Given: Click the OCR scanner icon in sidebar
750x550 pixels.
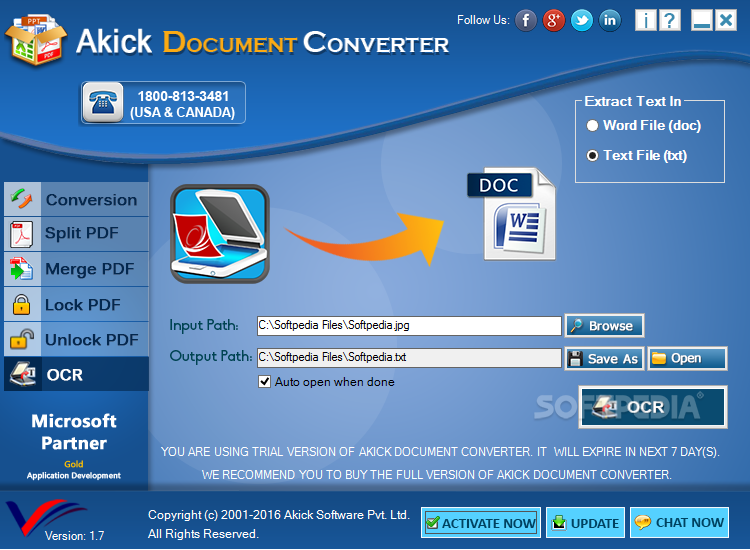Looking at the screenshot, I should tap(22, 374).
